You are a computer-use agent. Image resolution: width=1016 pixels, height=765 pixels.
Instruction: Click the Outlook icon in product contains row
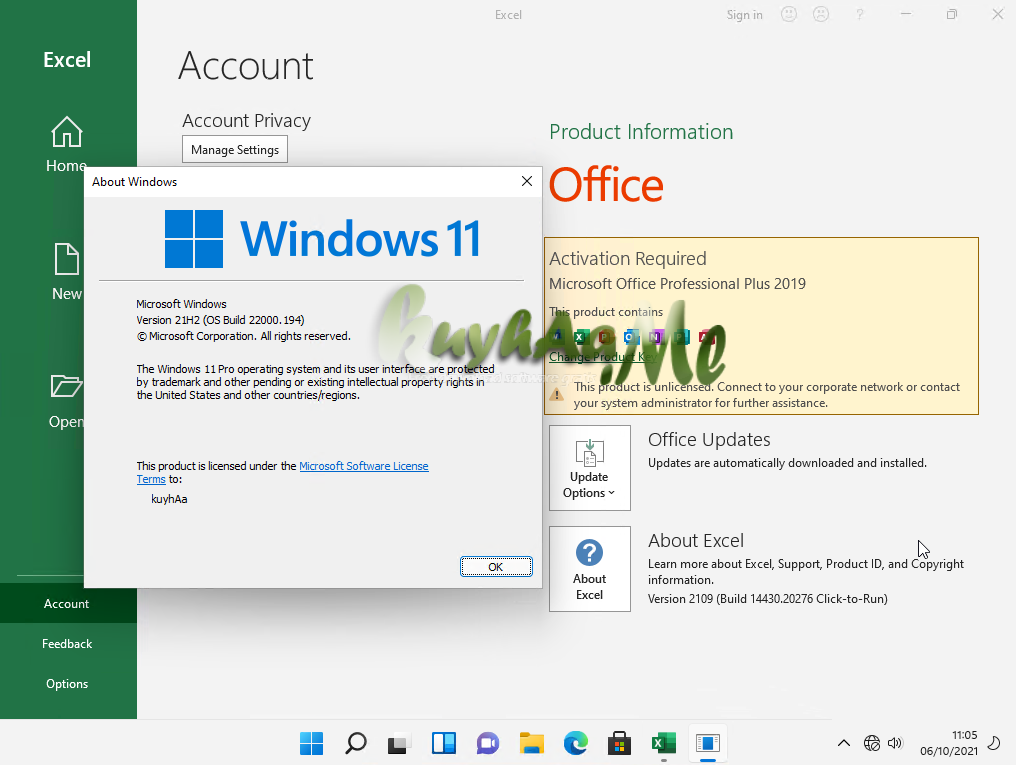coord(631,337)
